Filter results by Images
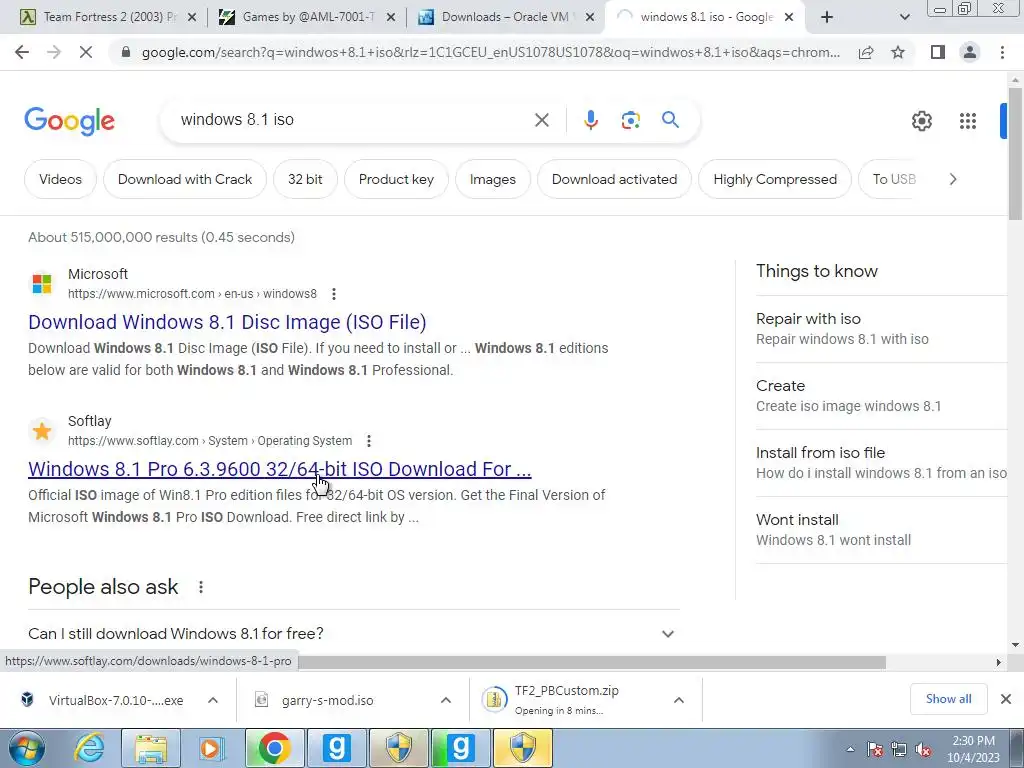The width and height of the screenshot is (1024, 768). 492,179
